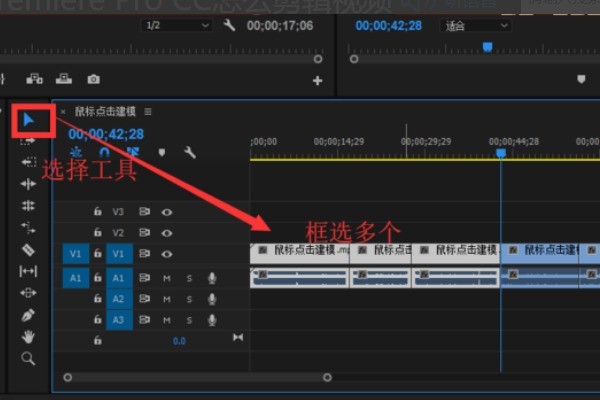Select the Zoom magnifier tool

click(x=28, y=358)
